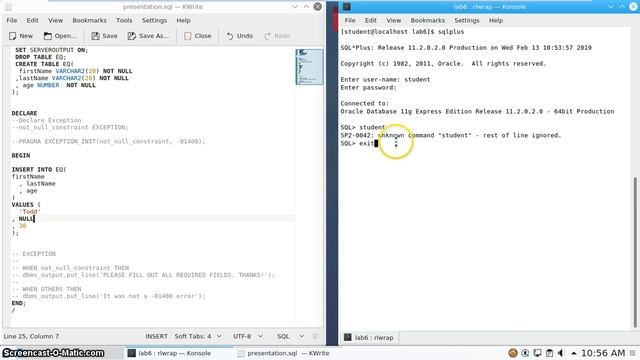The width and height of the screenshot is (640, 360).
Task: Click the 'Connected to:' line in terminal
Action: point(364,103)
